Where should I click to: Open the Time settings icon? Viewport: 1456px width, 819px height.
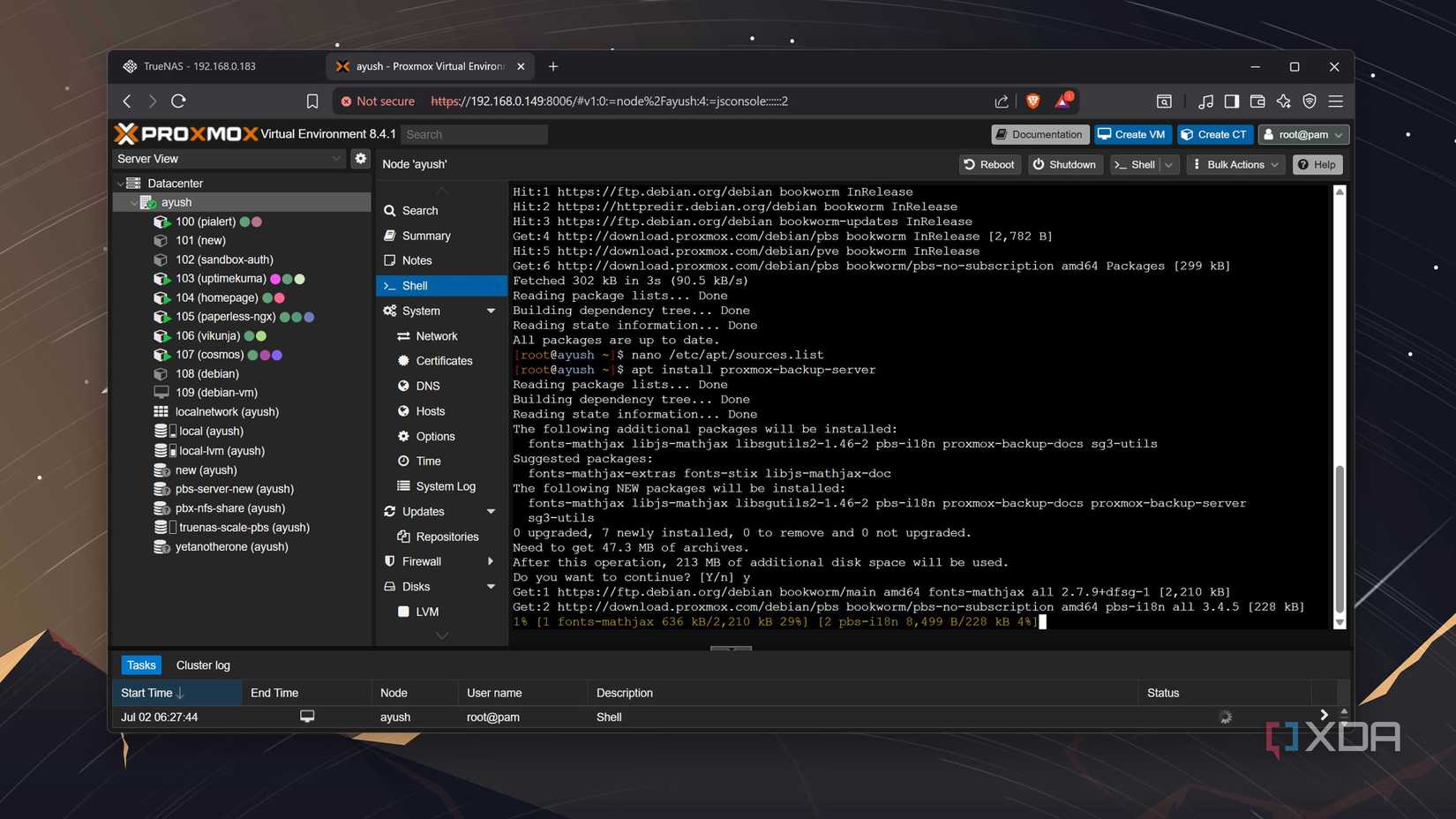[x=402, y=461]
